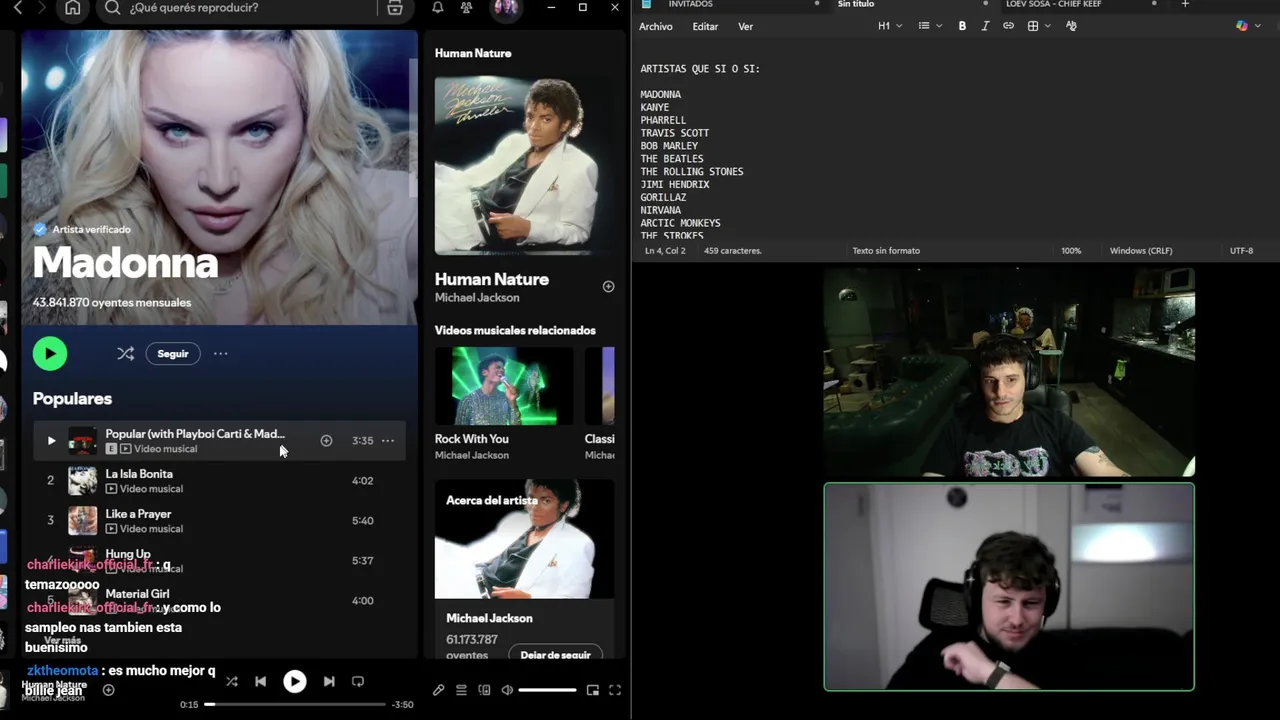Adjust the Spotify volume slider
Viewport: 1280px width, 720px height.
point(547,690)
